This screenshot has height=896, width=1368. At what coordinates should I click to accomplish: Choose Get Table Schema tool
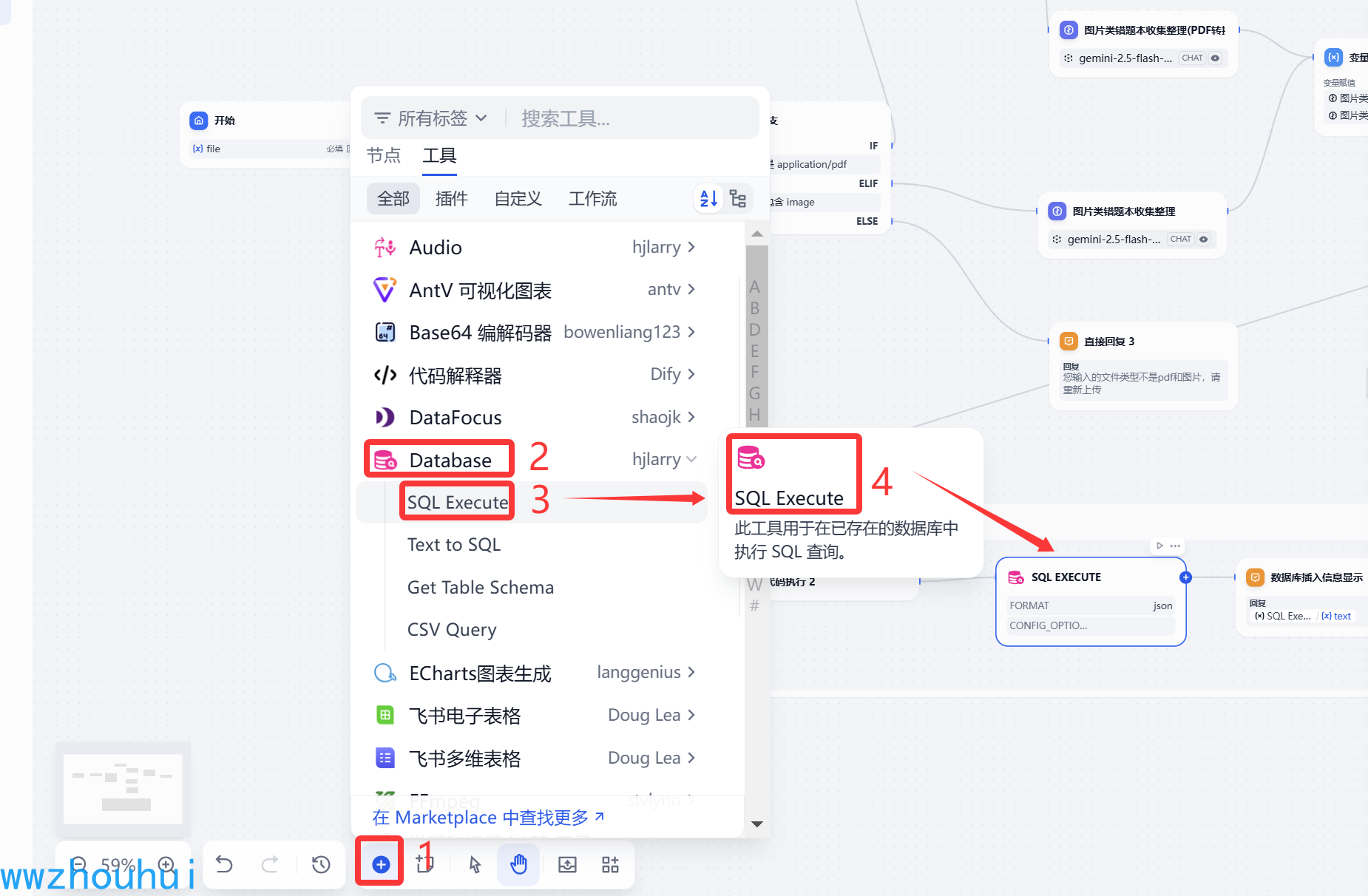(x=481, y=587)
